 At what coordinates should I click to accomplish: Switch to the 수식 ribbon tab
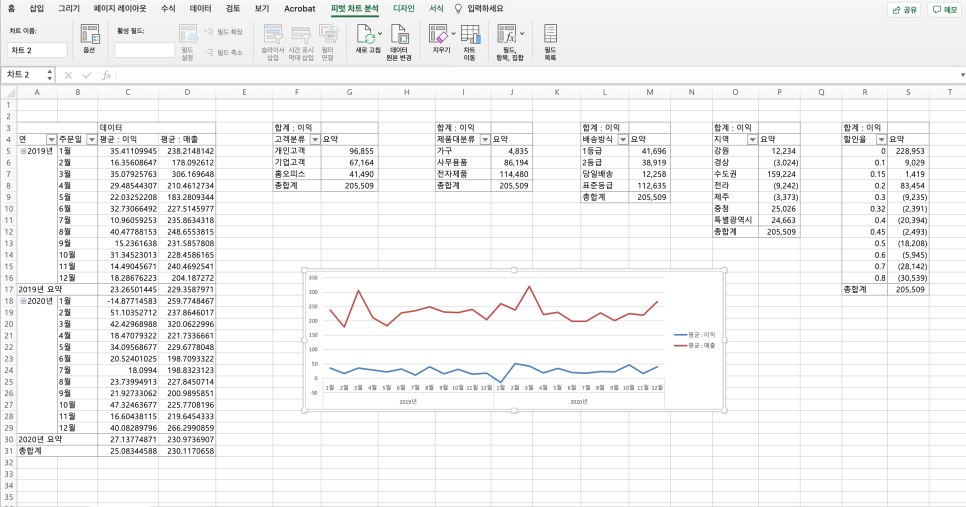(168, 9)
